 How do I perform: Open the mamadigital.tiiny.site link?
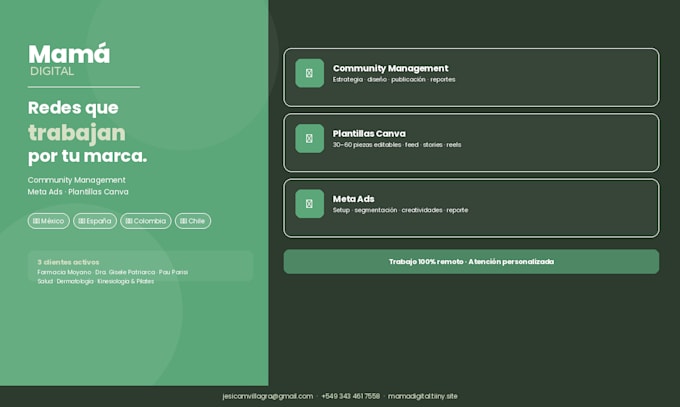423,396
